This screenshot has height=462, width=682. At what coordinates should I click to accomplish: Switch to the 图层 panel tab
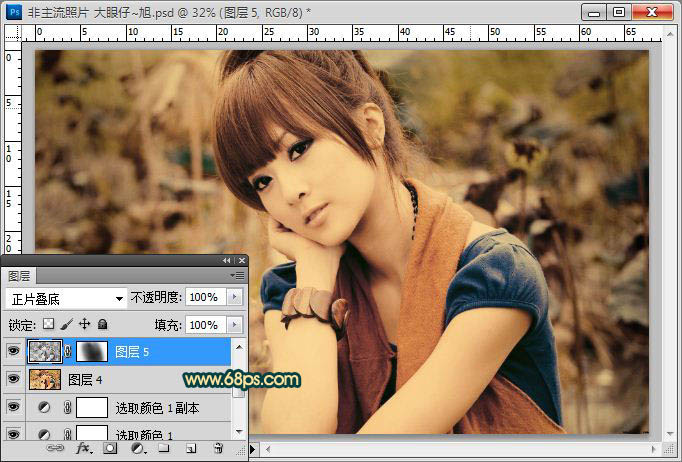[20, 275]
